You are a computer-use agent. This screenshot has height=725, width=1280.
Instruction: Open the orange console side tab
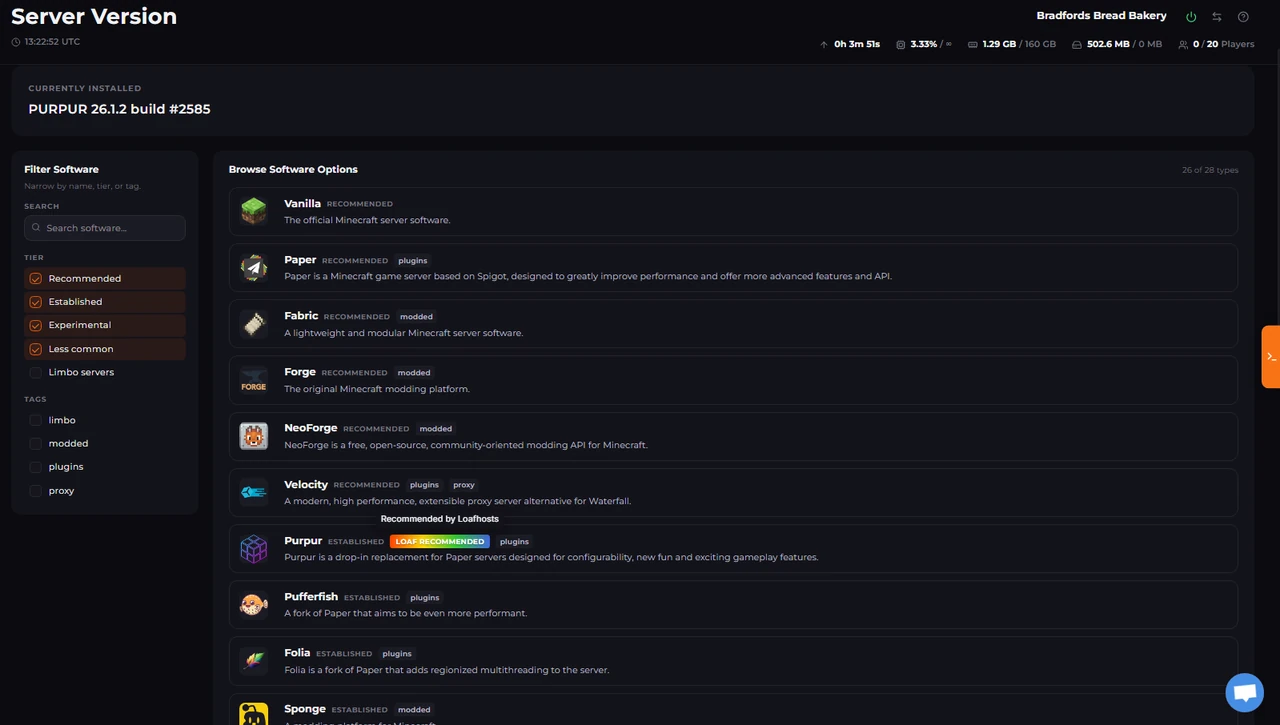pos(1271,356)
